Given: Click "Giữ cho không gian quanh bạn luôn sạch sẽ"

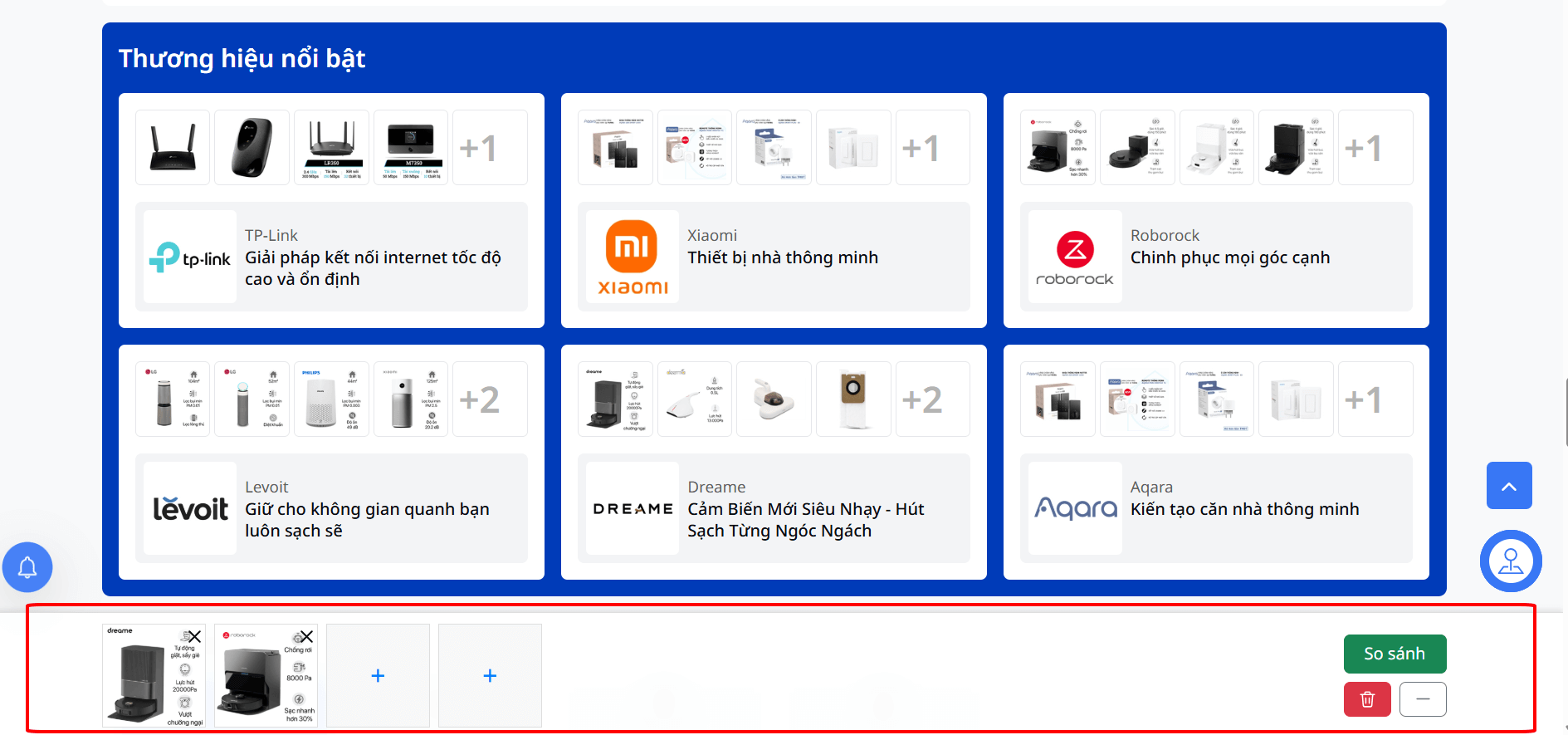Looking at the screenshot, I should [x=367, y=520].
